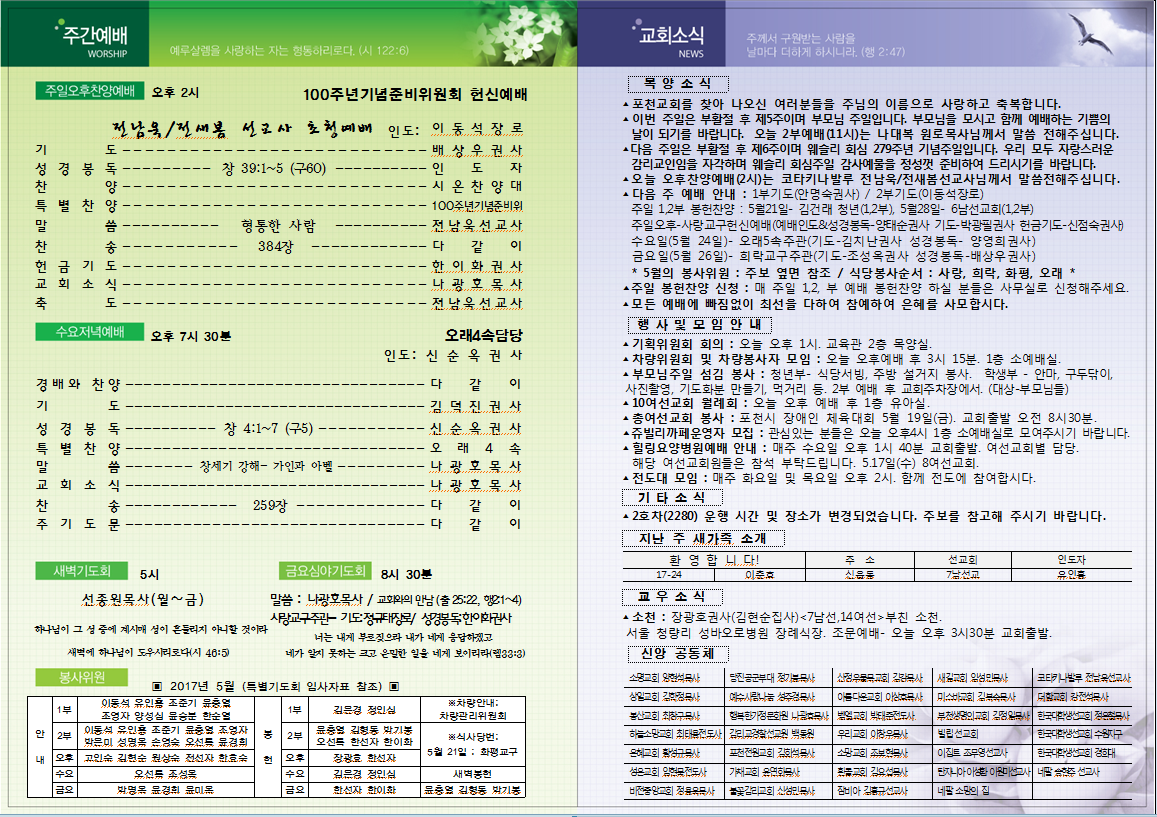Click the '오후 7시 30분' service time

pos(190,336)
